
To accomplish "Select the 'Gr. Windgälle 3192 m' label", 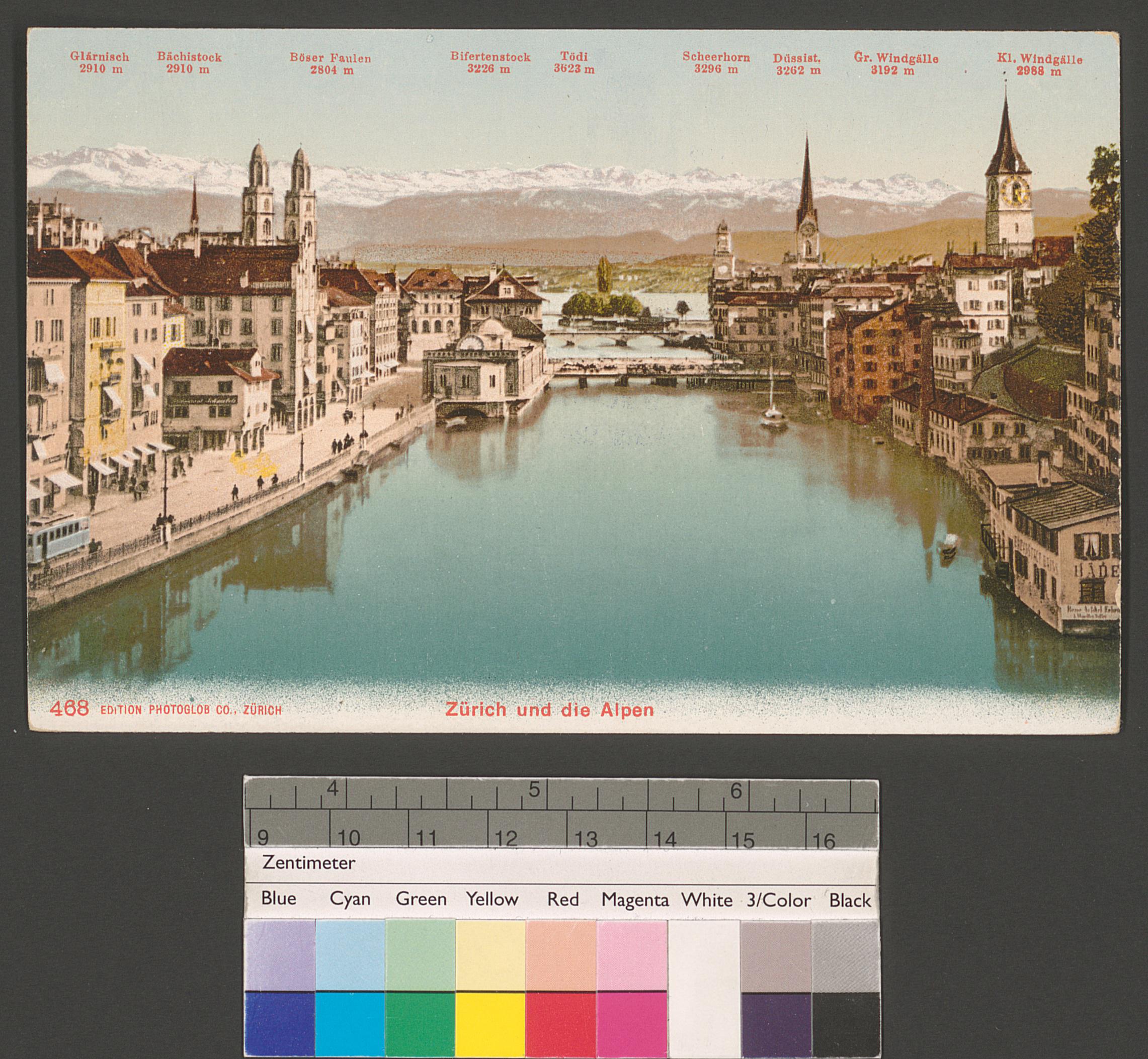I will (x=895, y=64).
